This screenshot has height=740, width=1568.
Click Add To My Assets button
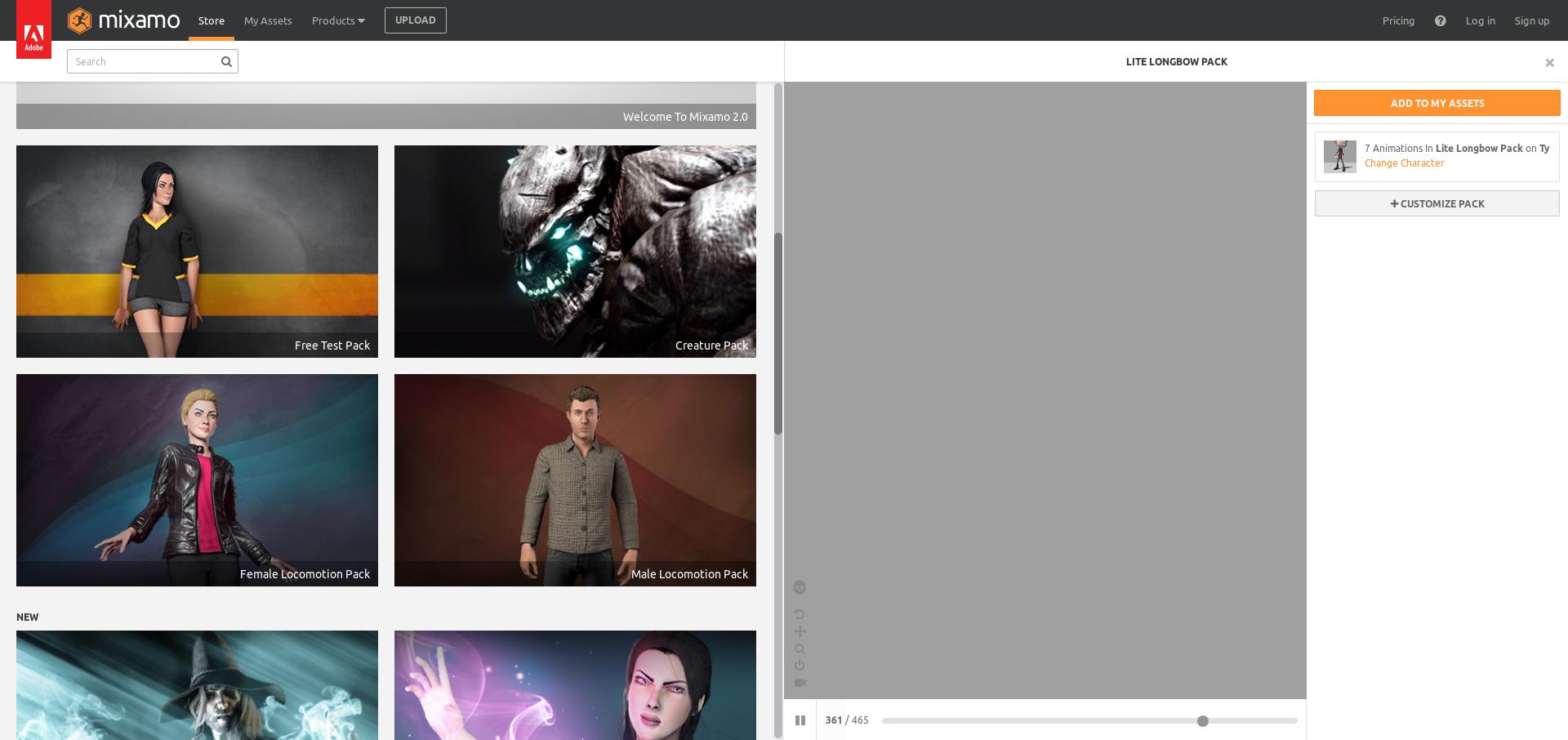(1437, 104)
